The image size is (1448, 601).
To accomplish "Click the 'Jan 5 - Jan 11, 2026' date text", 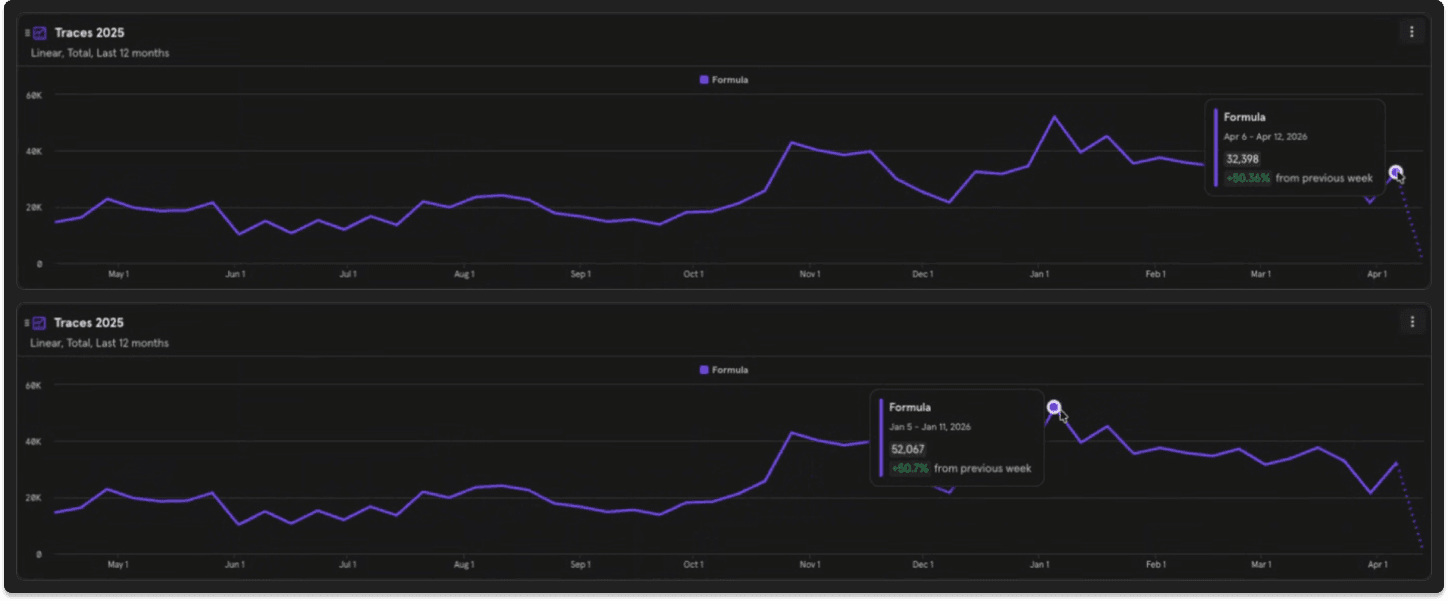I will tap(930, 427).
